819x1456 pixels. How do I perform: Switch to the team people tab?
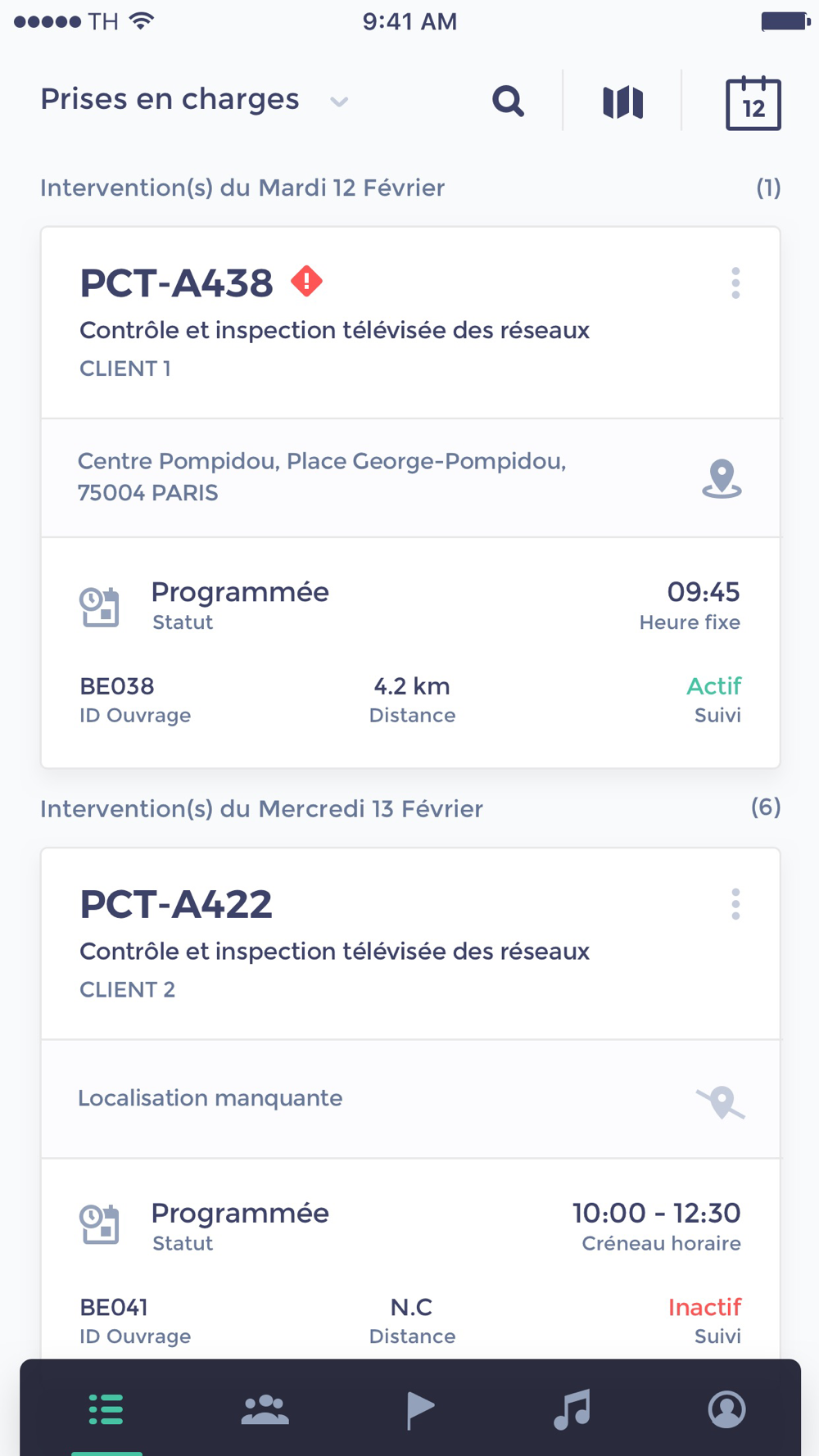point(265,1409)
